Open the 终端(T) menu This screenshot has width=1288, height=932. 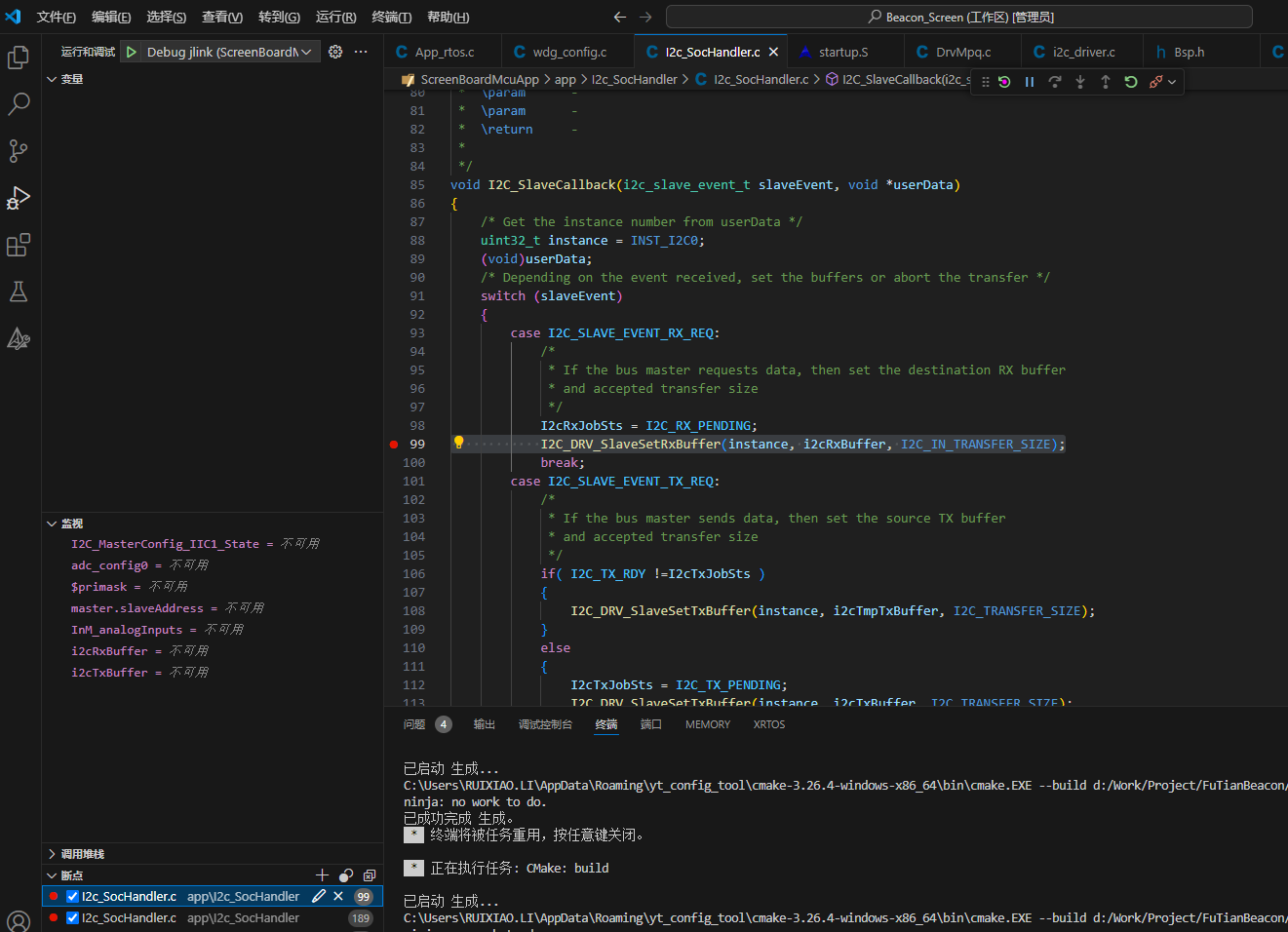pos(392,17)
